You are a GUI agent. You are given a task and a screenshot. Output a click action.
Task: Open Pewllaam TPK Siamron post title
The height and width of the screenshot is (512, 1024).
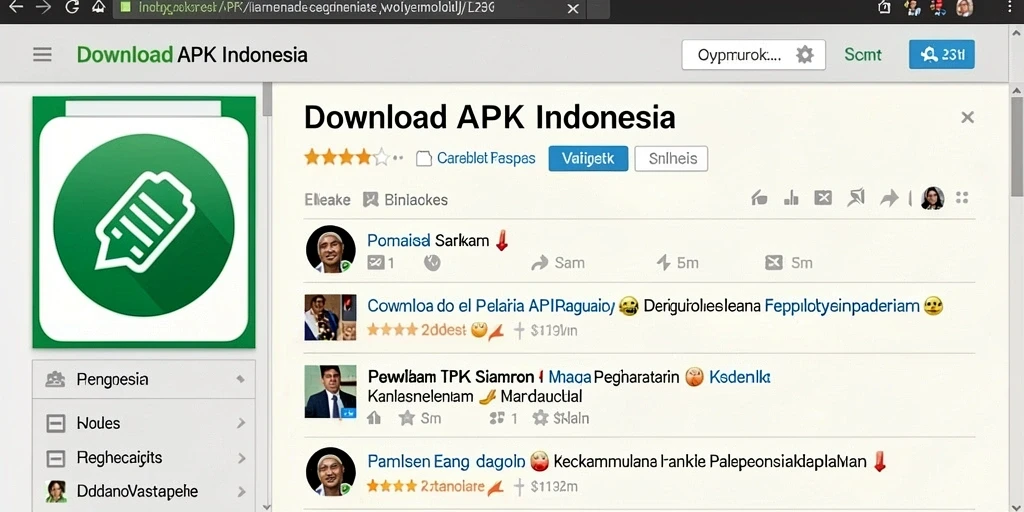[x=451, y=377]
